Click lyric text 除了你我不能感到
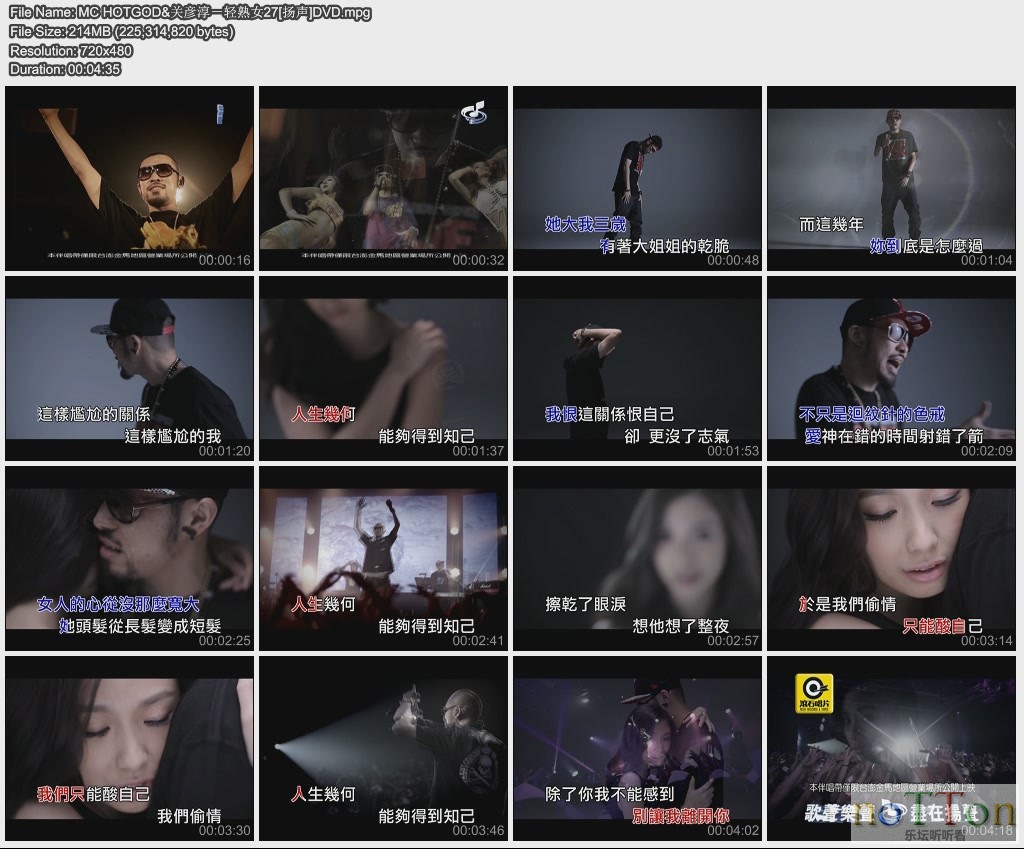This screenshot has height=849, width=1024. [x=609, y=794]
